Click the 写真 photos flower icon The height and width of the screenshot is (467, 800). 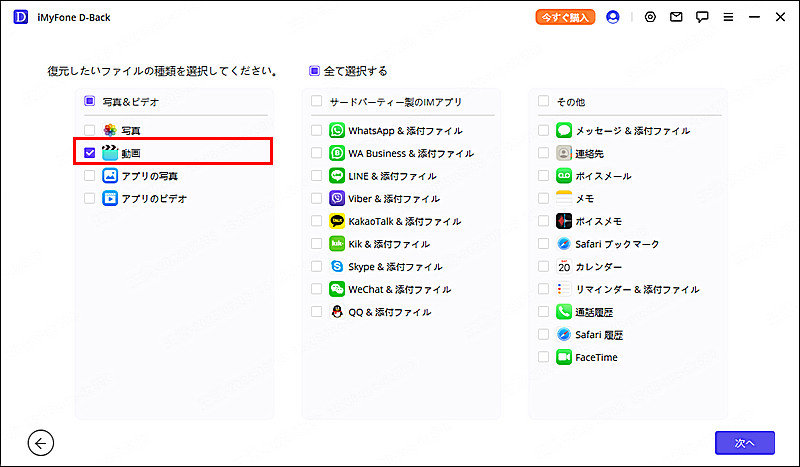(110, 130)
